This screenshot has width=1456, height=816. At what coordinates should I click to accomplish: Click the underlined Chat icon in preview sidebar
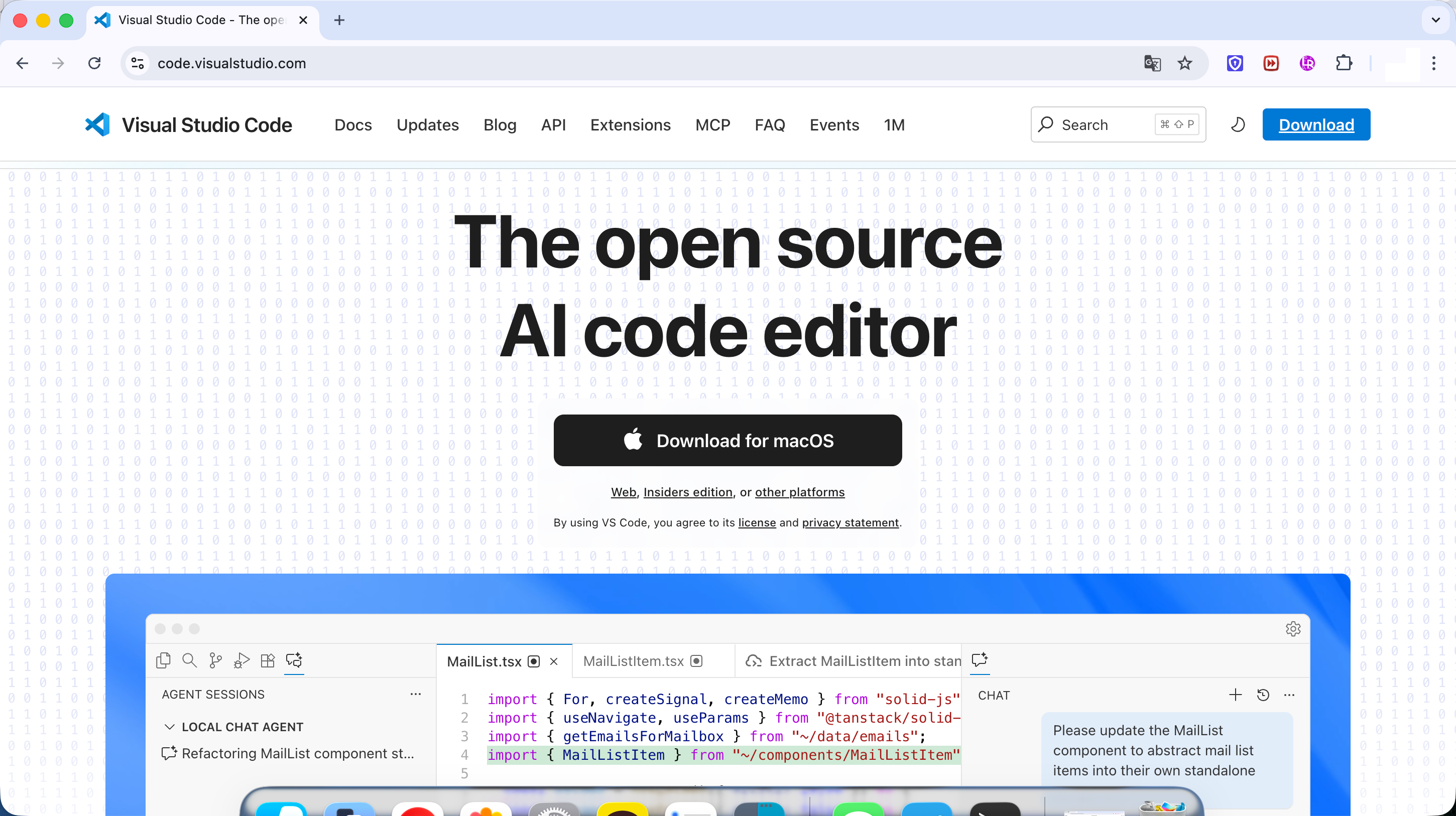pos(294,660)
